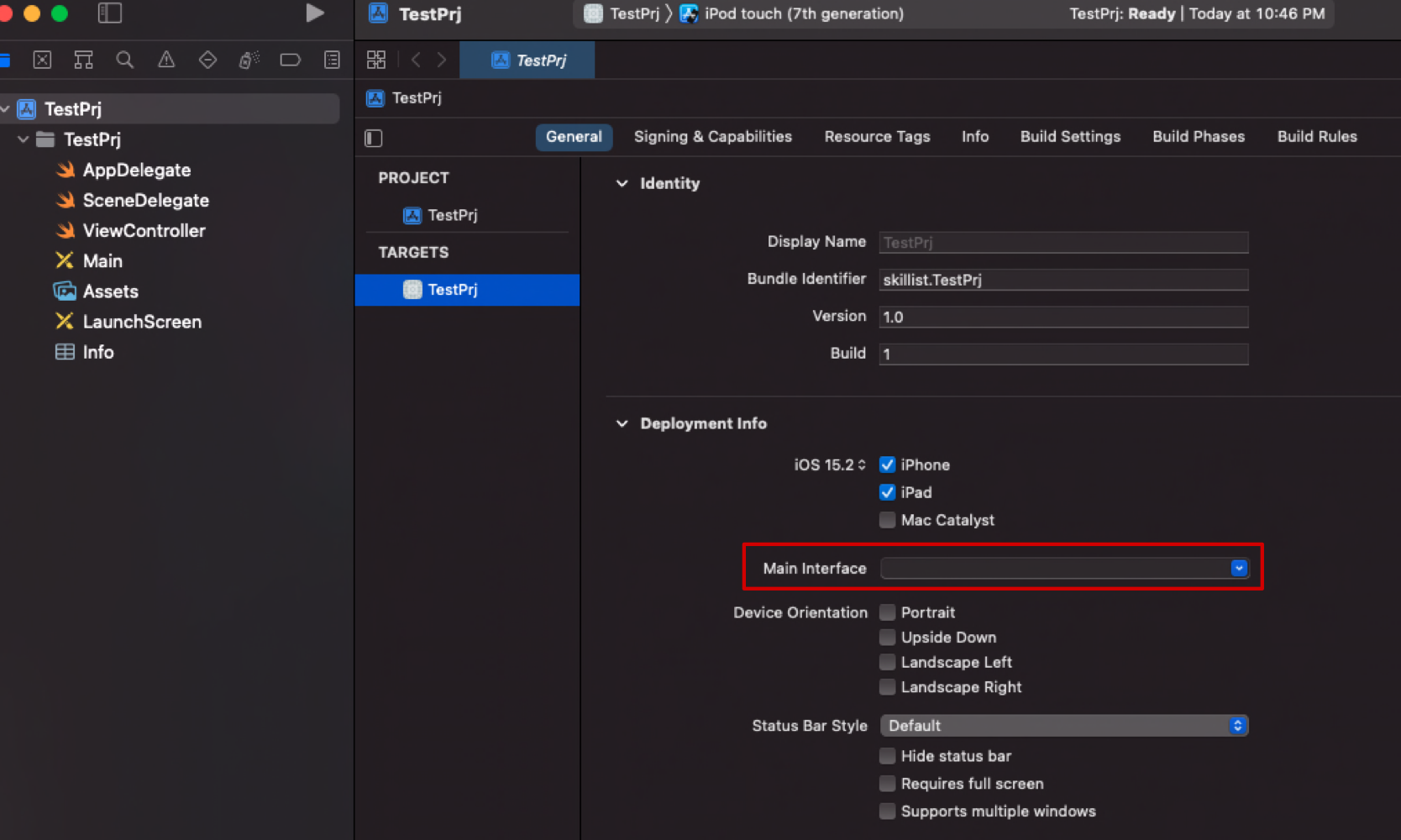The image size is (1401, 840).
Task: Open the ViewController Swift file
Action: [130, 231]
